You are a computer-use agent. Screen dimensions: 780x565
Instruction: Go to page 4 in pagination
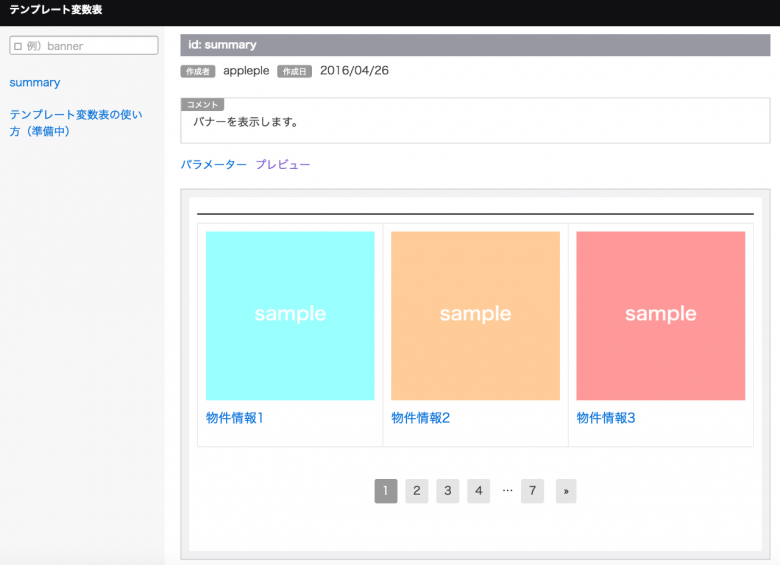click(x=479, y=491)
